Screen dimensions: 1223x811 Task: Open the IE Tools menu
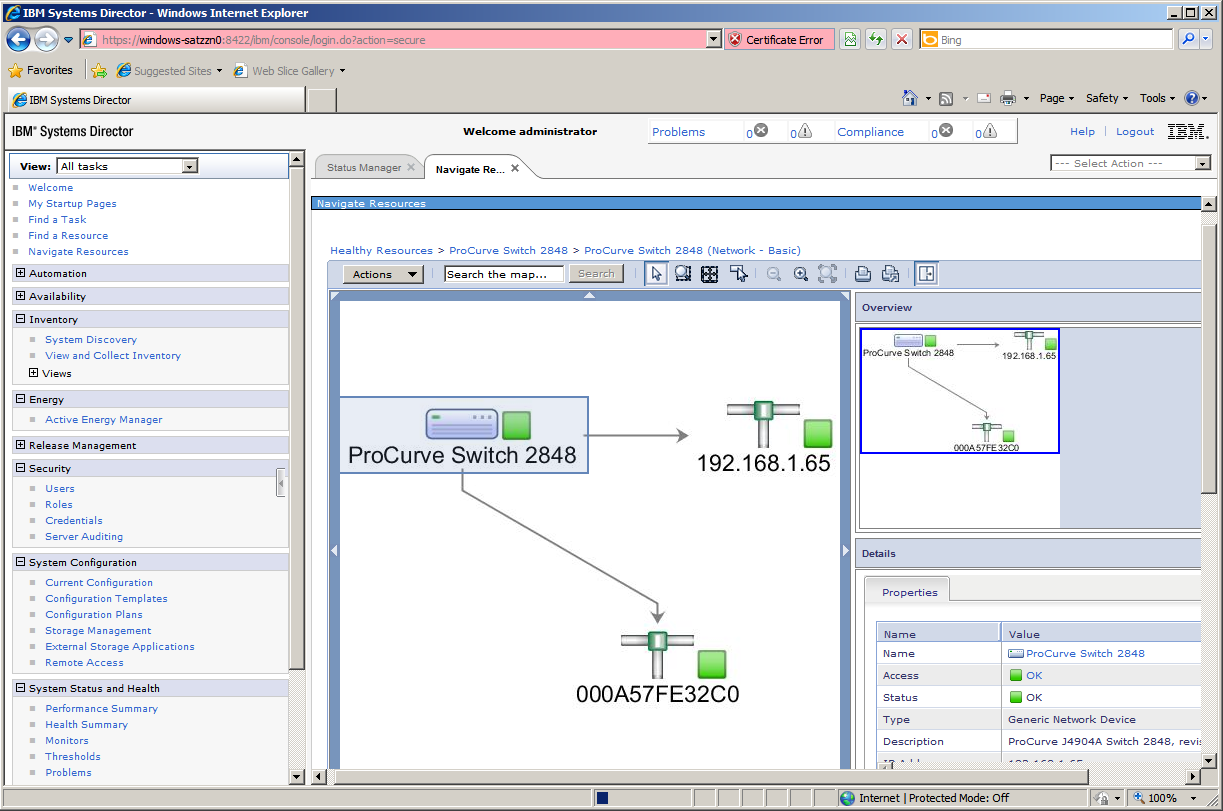click(x=1158, y=98)
